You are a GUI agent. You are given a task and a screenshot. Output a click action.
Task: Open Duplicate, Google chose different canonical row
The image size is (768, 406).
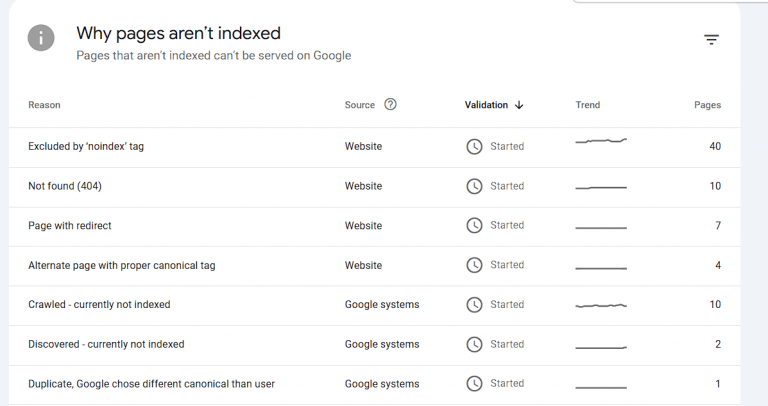point(151,384)
